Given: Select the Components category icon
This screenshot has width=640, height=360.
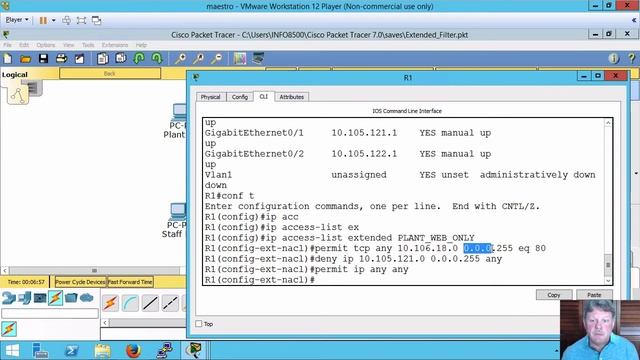Looking at the screenshot, I should [40, 298].
